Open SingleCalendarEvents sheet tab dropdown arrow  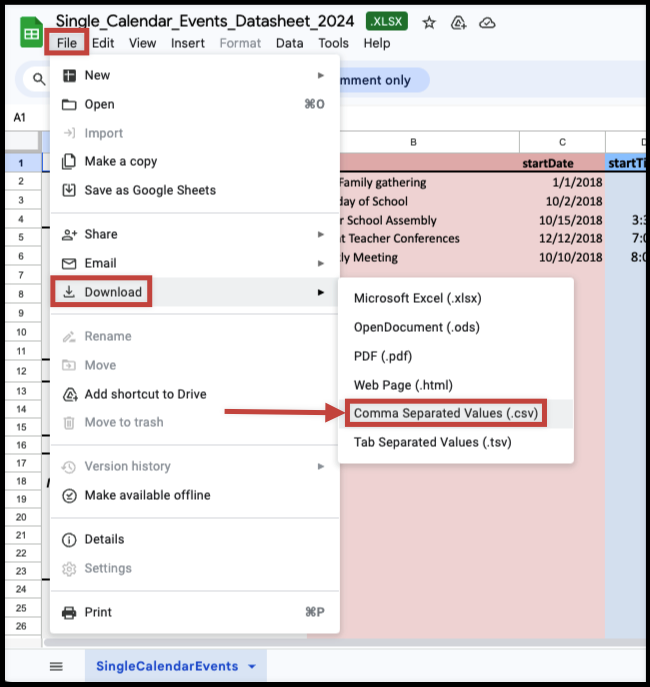click(x=252, y=666)
